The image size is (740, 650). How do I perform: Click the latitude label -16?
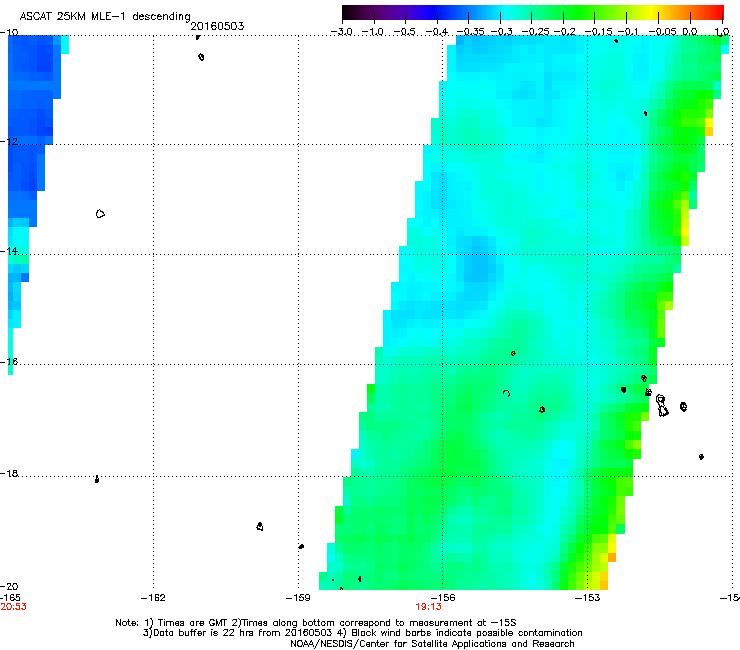9,361
